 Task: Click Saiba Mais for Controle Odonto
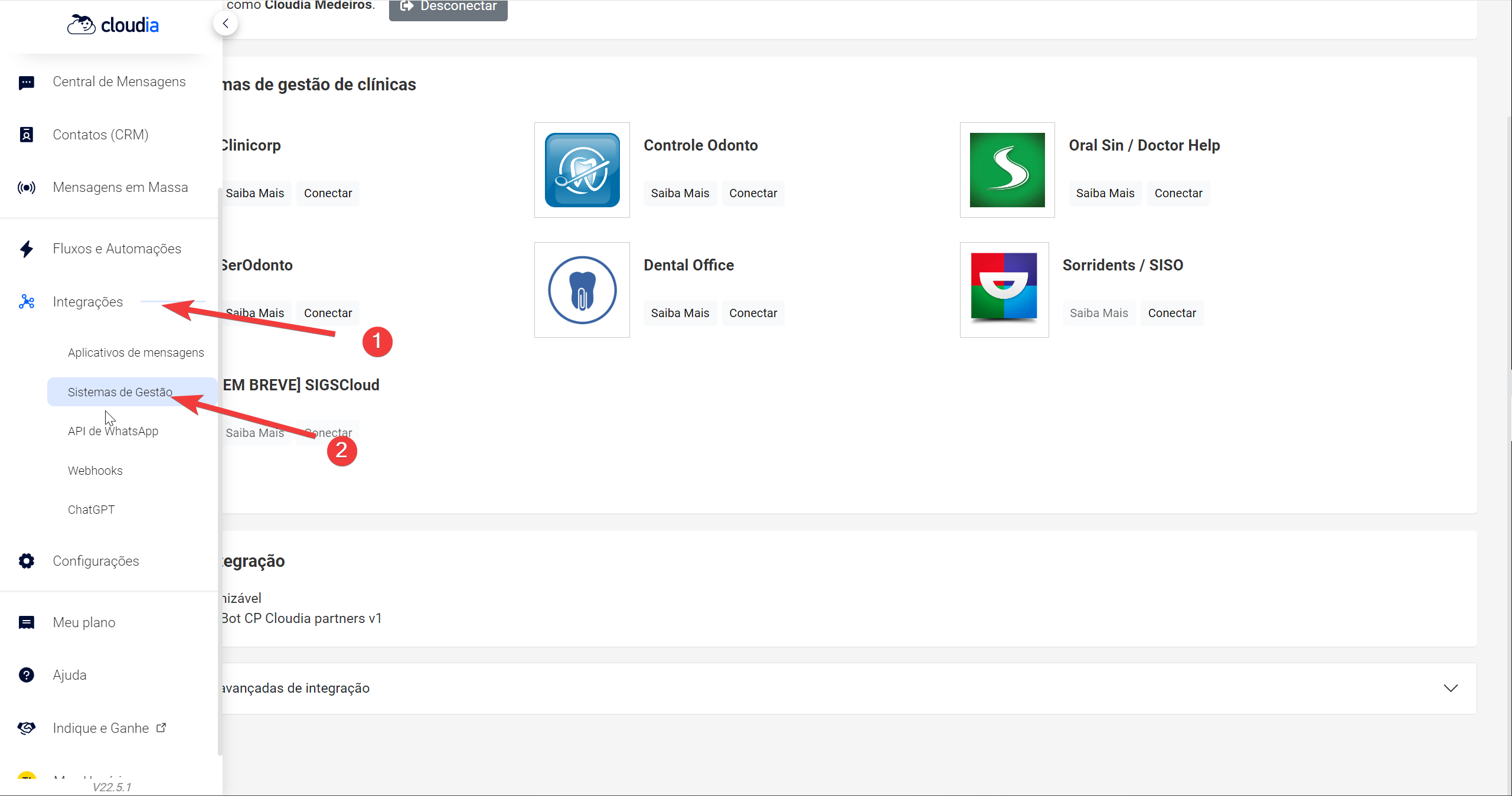click(680, 193)
